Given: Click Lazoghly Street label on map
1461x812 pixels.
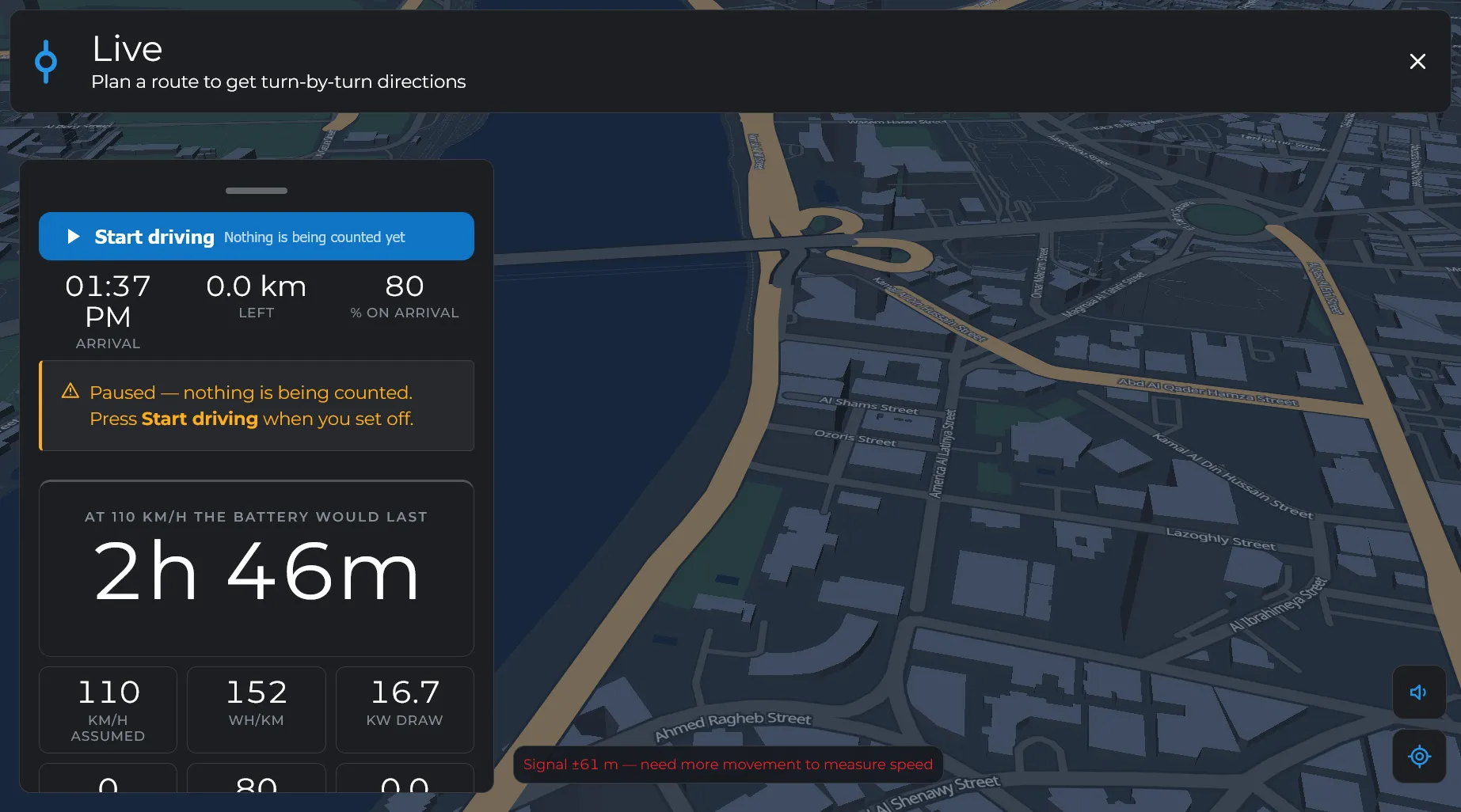Looking at the screenshot, I should click(1221, 539).
